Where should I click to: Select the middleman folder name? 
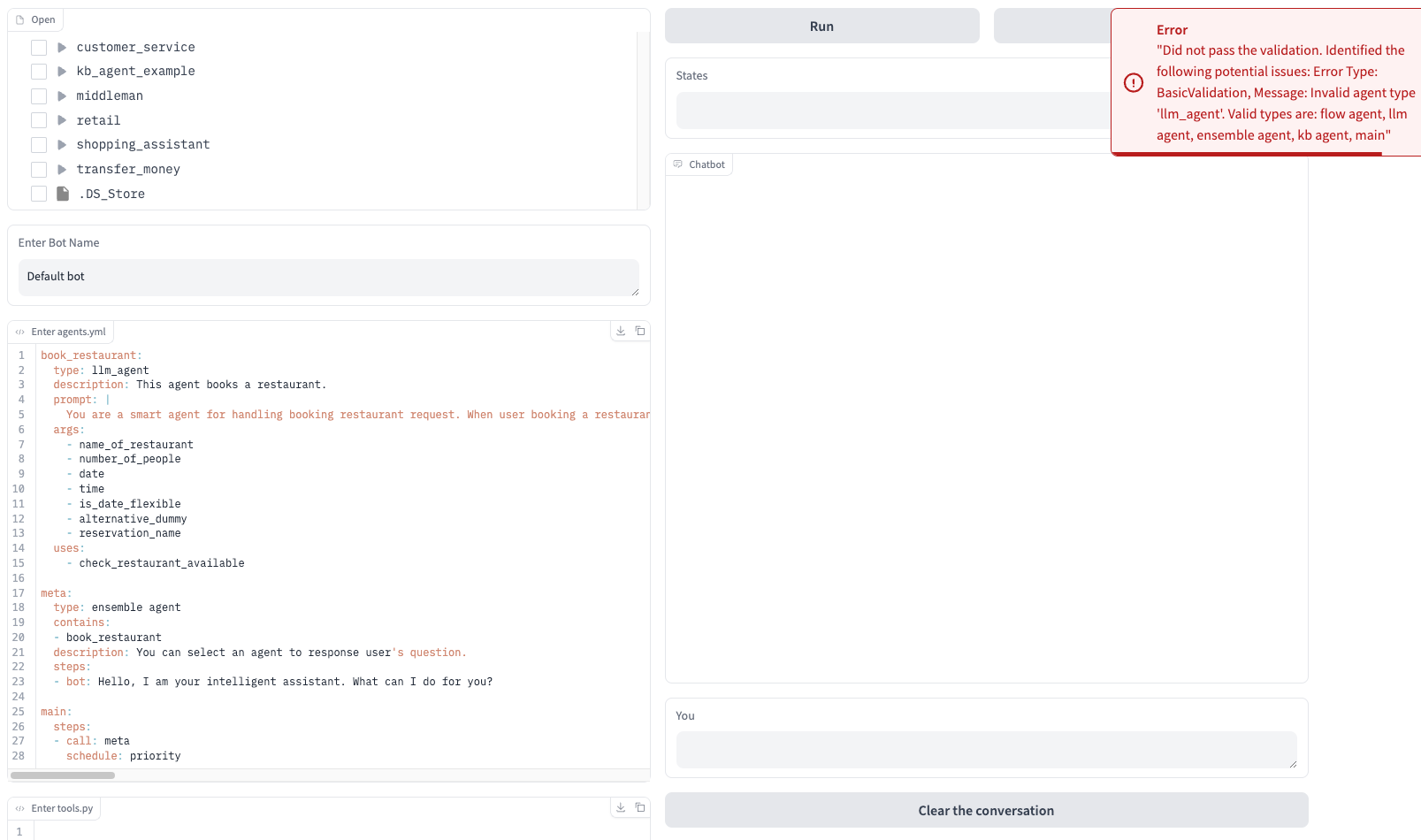(110, 95)
